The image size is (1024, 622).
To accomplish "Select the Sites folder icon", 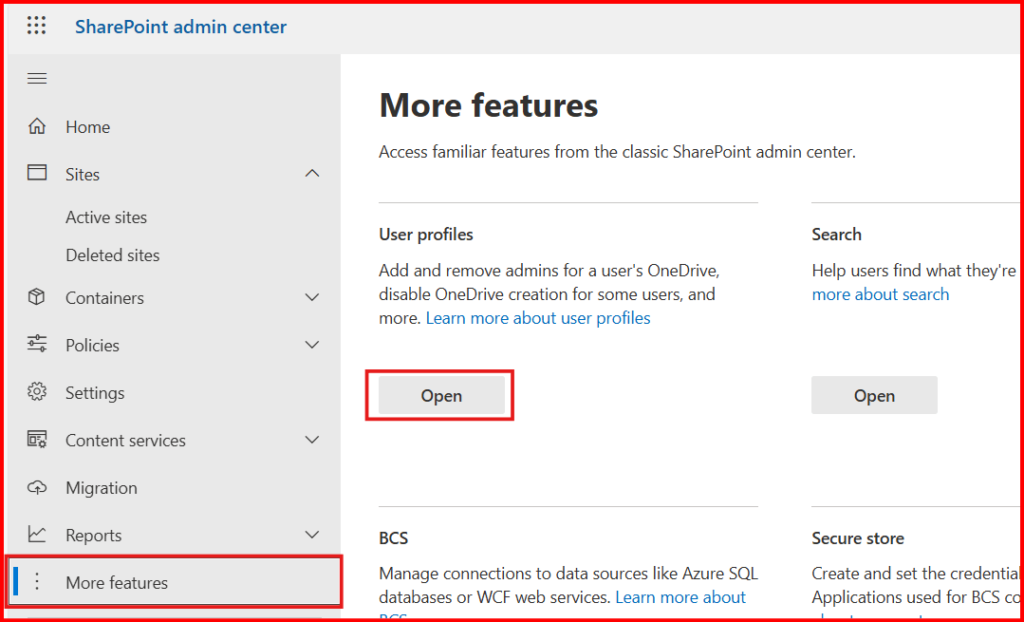I will (37, 173).
